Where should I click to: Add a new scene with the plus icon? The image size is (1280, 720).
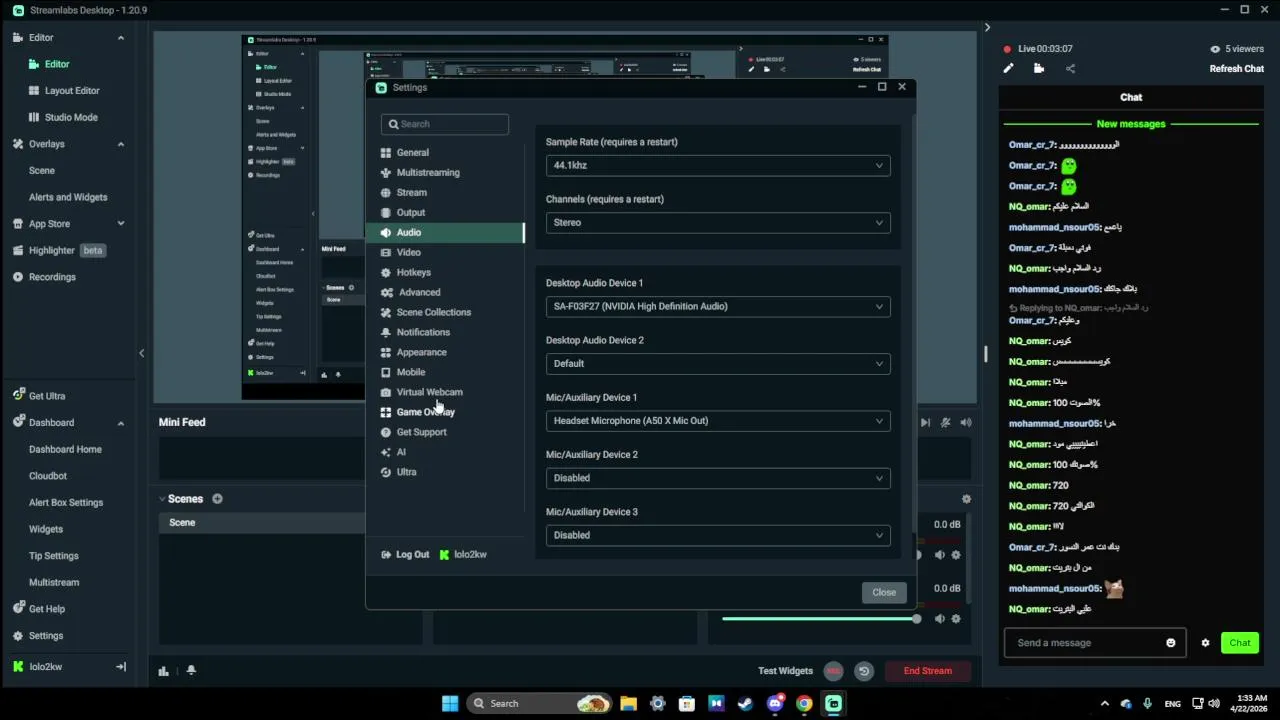tap(217, 499)
